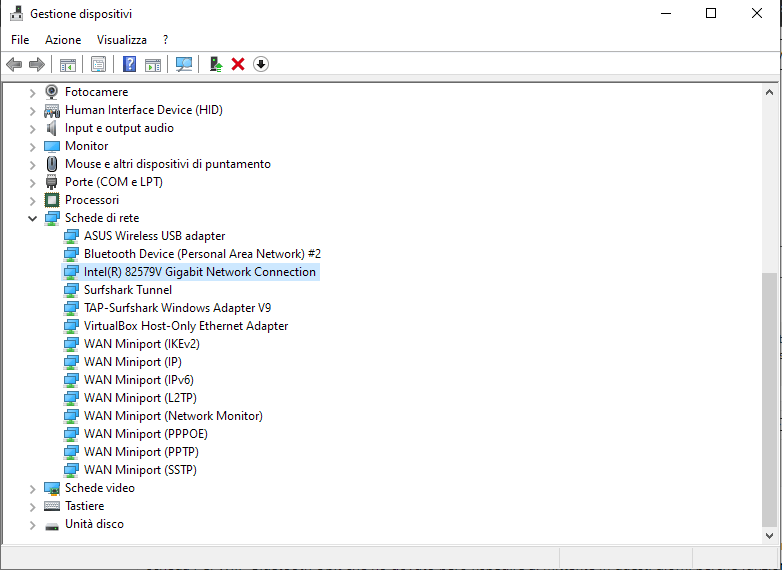Viewport: 782px width, 570px height.
Task: Scan for hardware changes monitor icon
Action: coord(184,64)
